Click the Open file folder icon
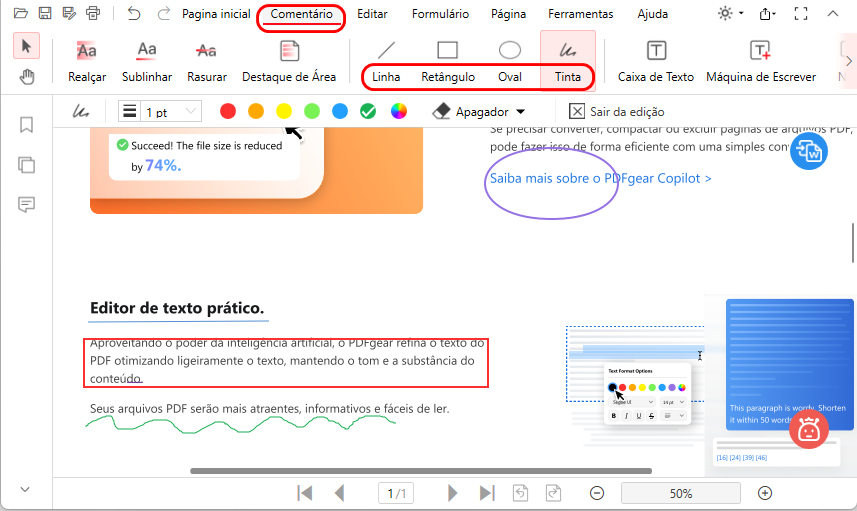 [x=21, y=13]
